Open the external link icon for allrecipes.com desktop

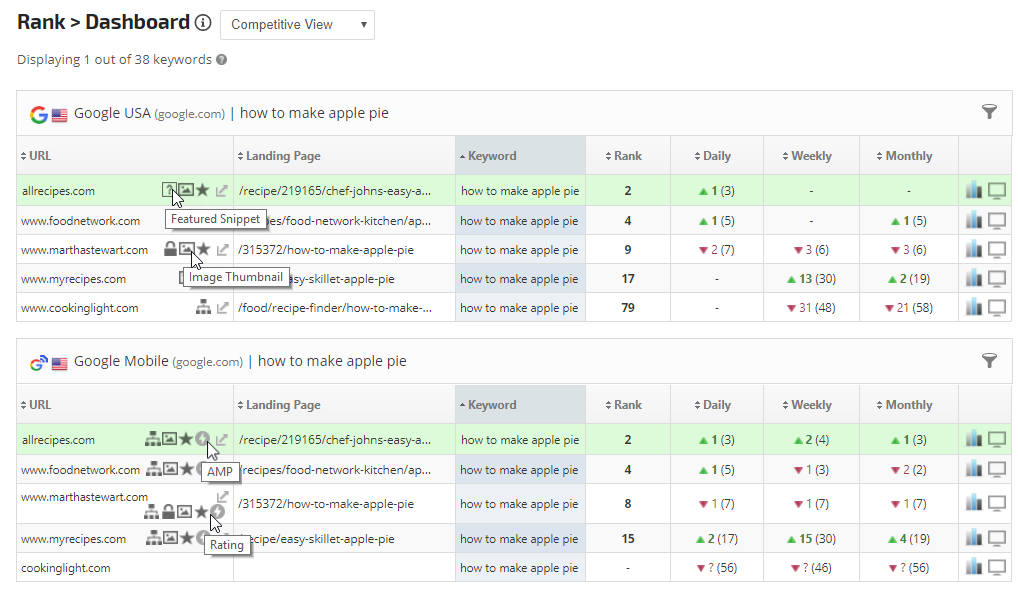pos(222,190)
